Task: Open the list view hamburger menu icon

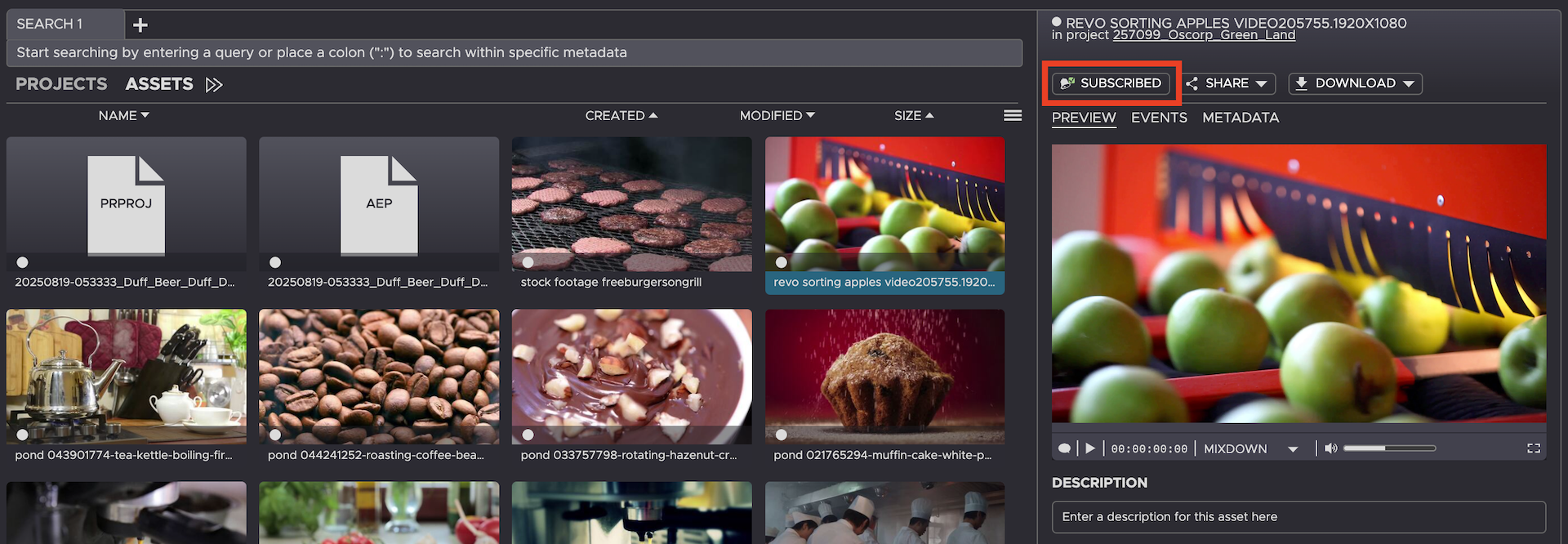Action: pyautogui.click(x=1013, y=116)
